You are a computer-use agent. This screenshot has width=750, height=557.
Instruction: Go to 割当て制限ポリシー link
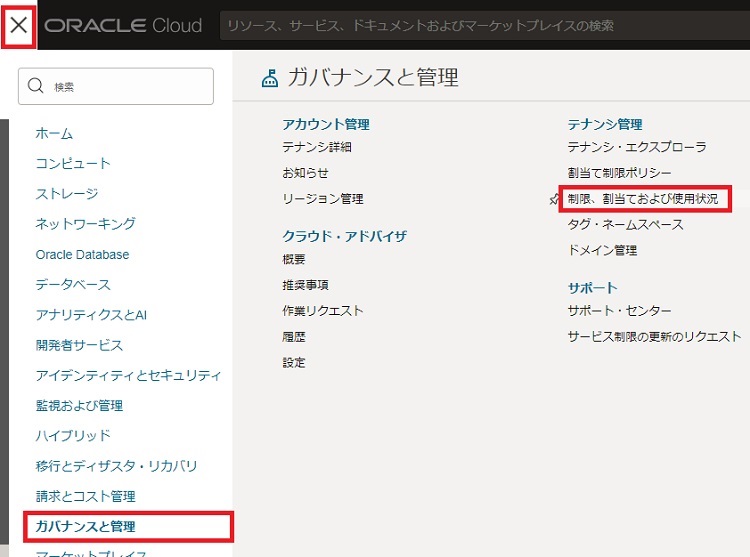click(619, 173)
